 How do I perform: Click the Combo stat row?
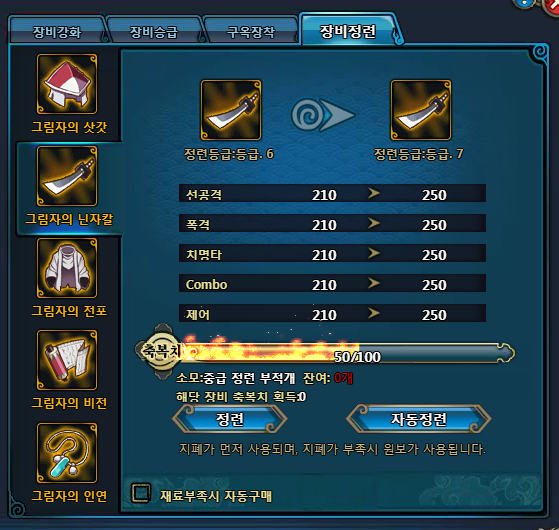332,283
